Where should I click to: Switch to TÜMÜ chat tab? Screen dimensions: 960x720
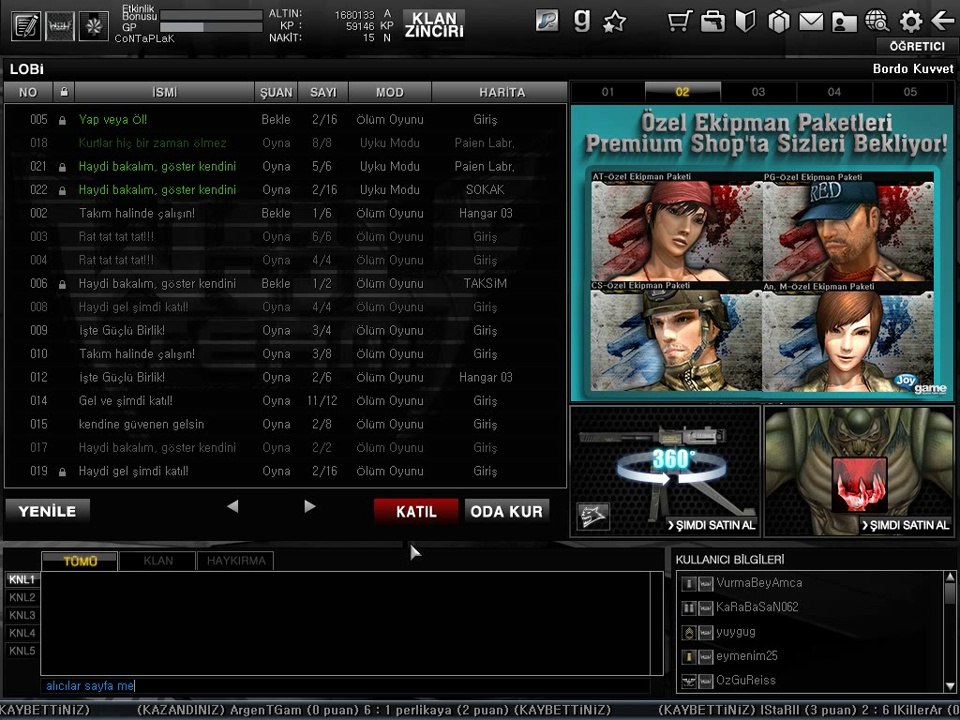coord(80,561)
